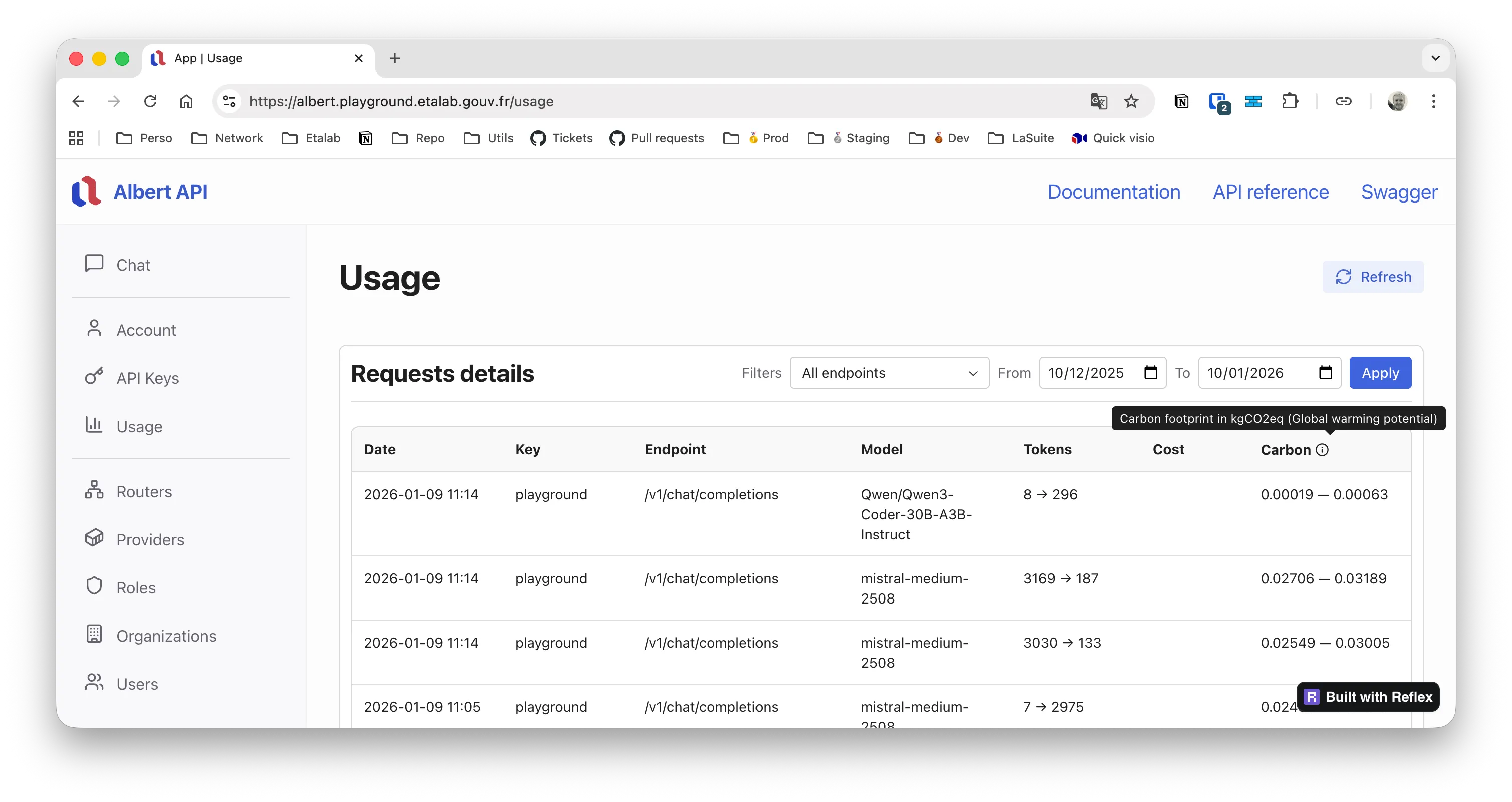The image size is (1512, 802).
Task: Select the Account sidebar icon
Action: click(x=95, y=329)
